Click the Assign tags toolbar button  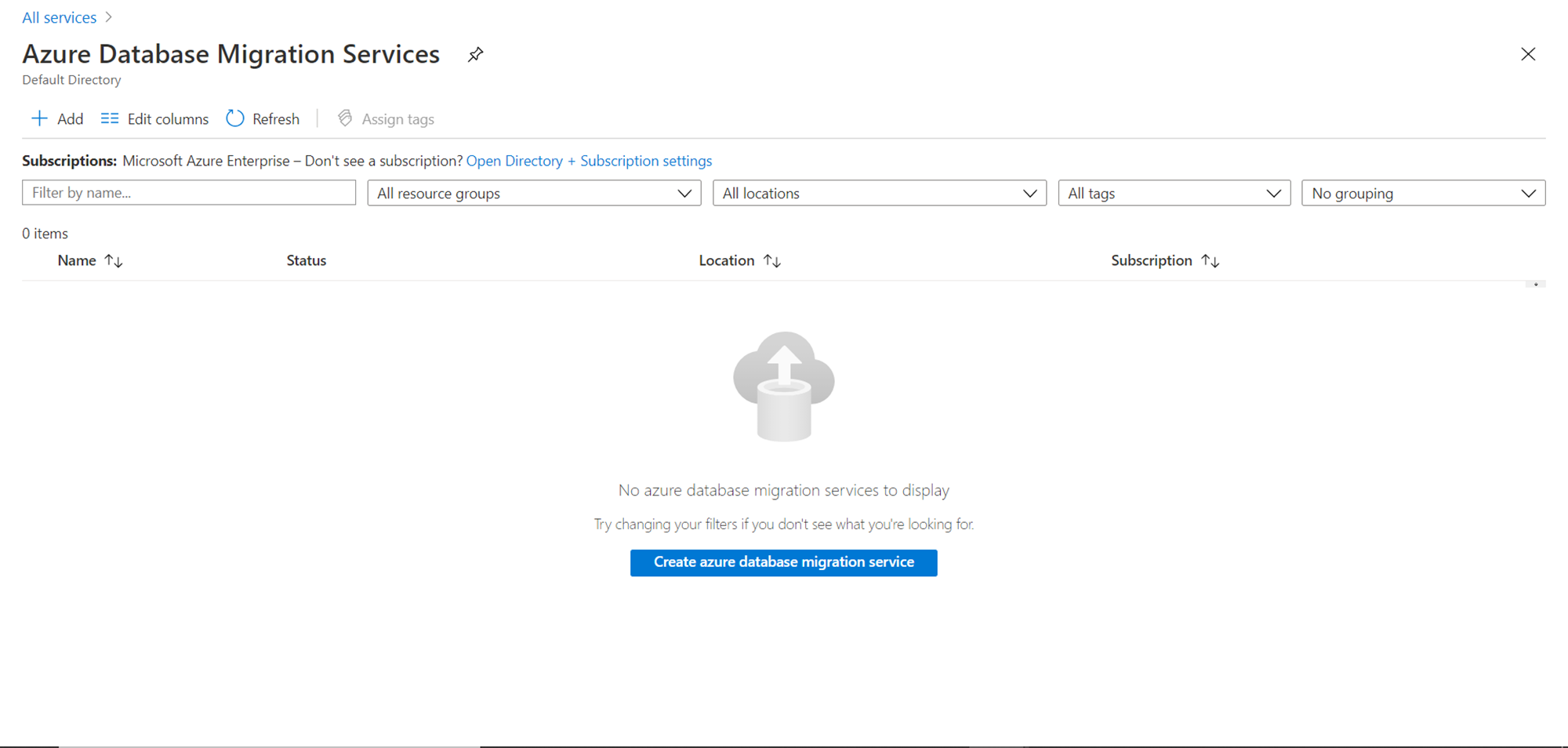coord(386,118)
